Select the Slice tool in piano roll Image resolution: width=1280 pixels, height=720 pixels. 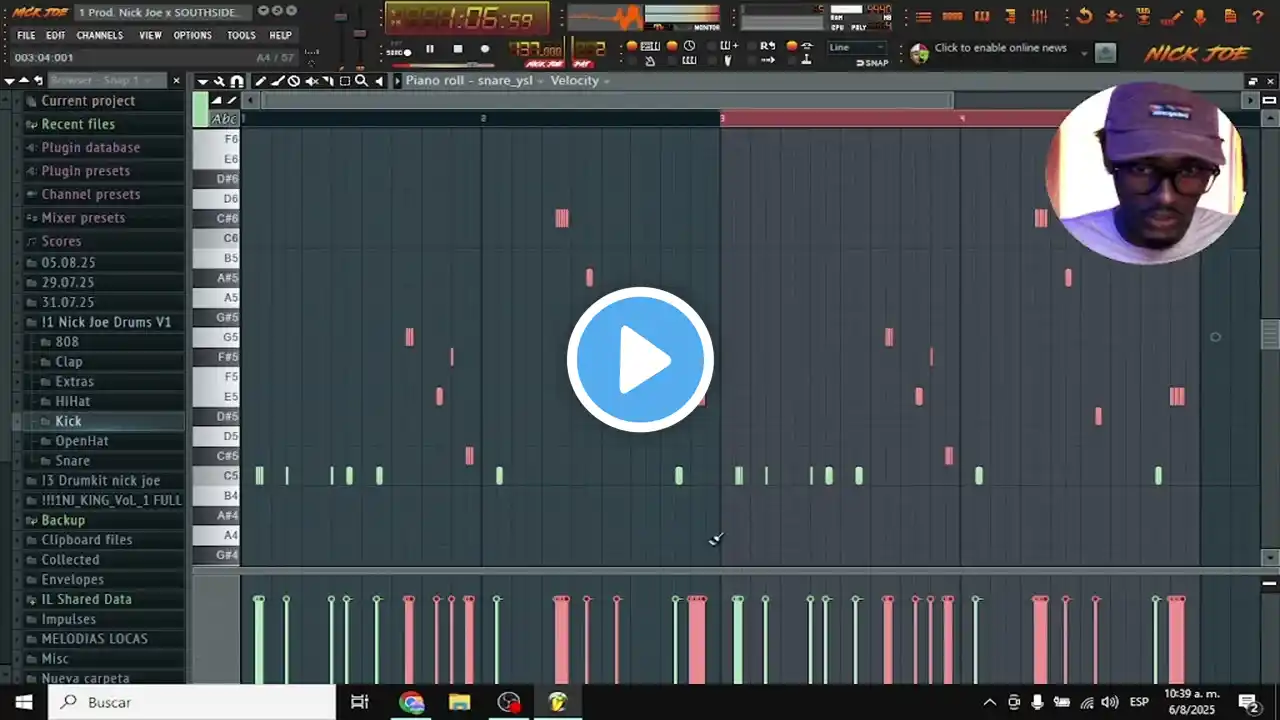[328, 81]
